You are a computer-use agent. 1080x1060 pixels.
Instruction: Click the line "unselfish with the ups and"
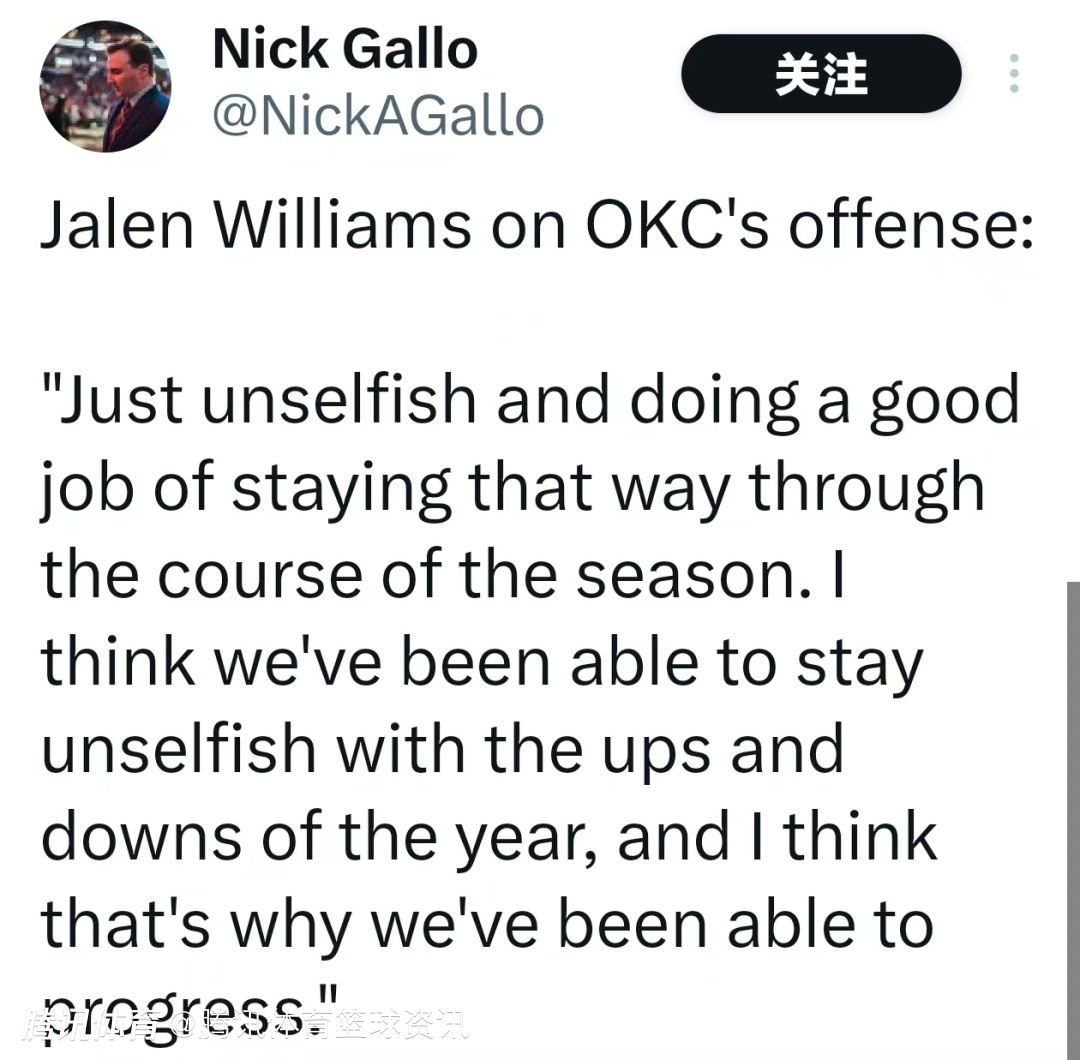(442, 749)
